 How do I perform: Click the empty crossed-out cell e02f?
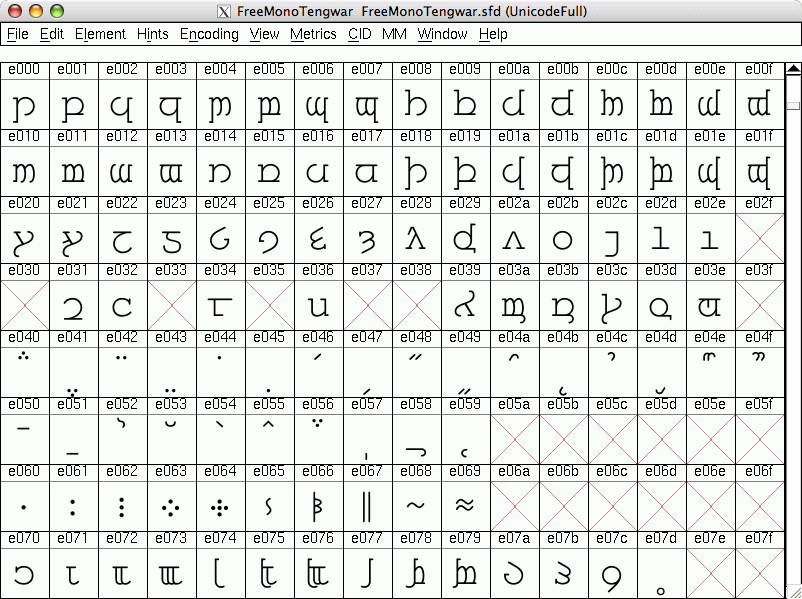[759, 238]
